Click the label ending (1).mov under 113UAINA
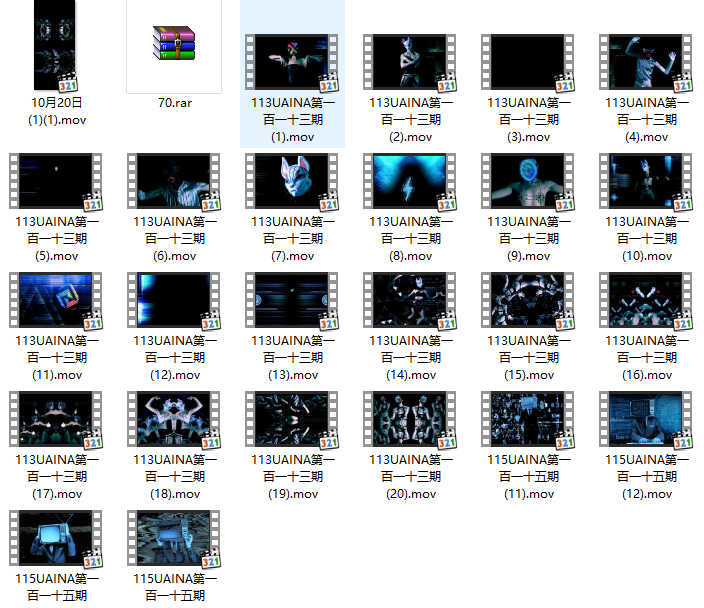 [293, 120]
